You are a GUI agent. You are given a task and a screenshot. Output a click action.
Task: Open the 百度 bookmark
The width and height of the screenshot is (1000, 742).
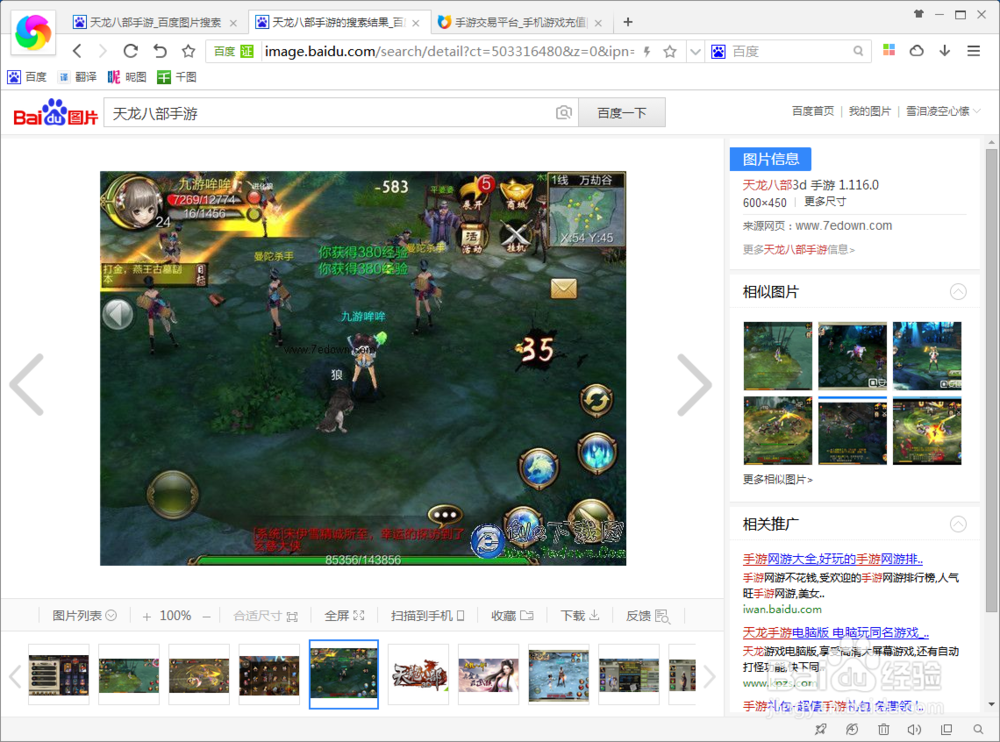coord(27,77)
